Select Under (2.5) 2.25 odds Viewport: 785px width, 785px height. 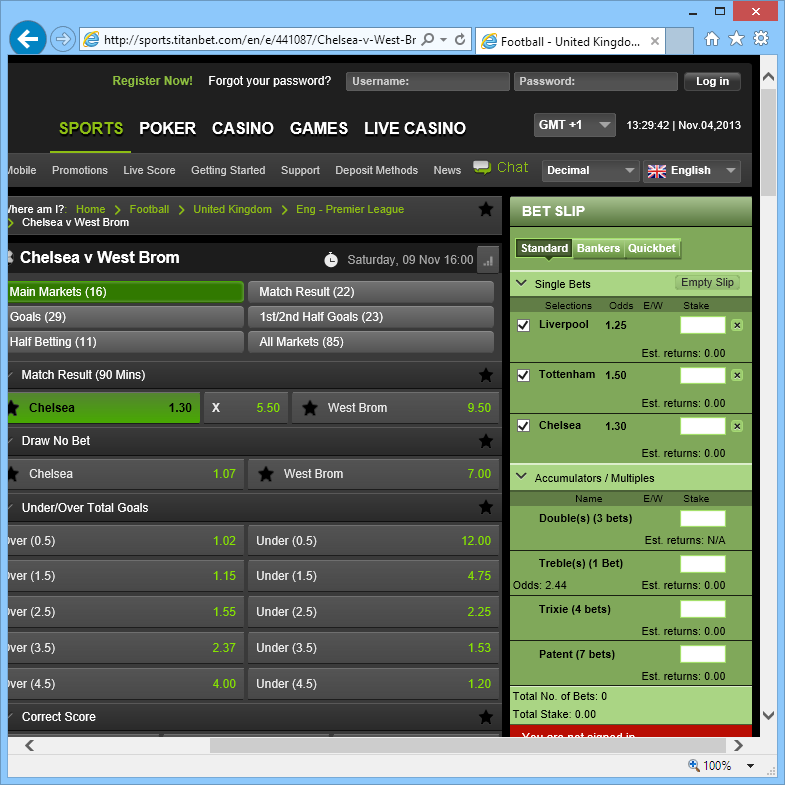(x=373, y=612)
